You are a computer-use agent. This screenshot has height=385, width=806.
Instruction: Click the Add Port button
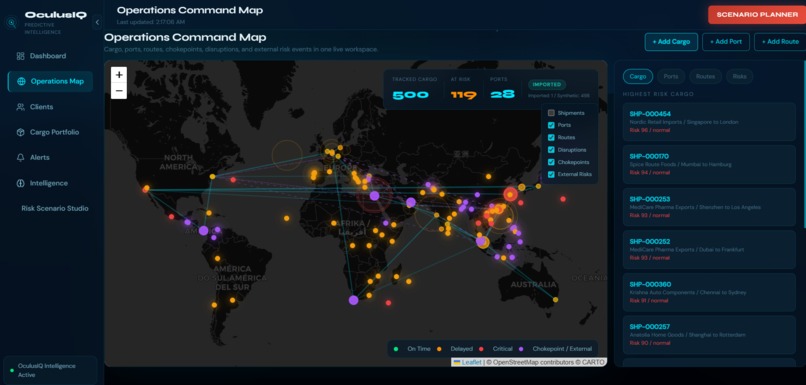[726, 42]
